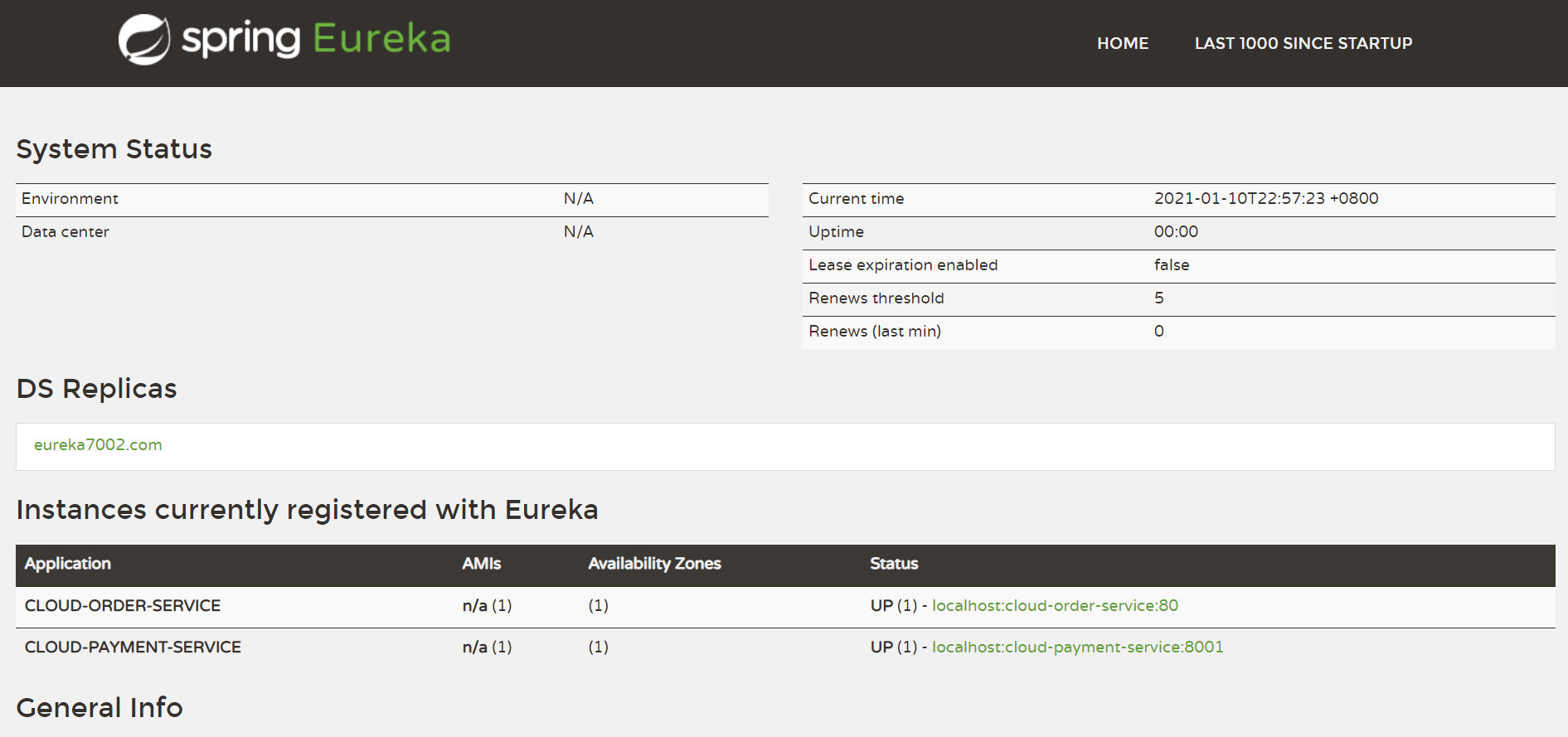Click the System Status heading
This screenshot has width=1568, height=737.
(114, 149)
